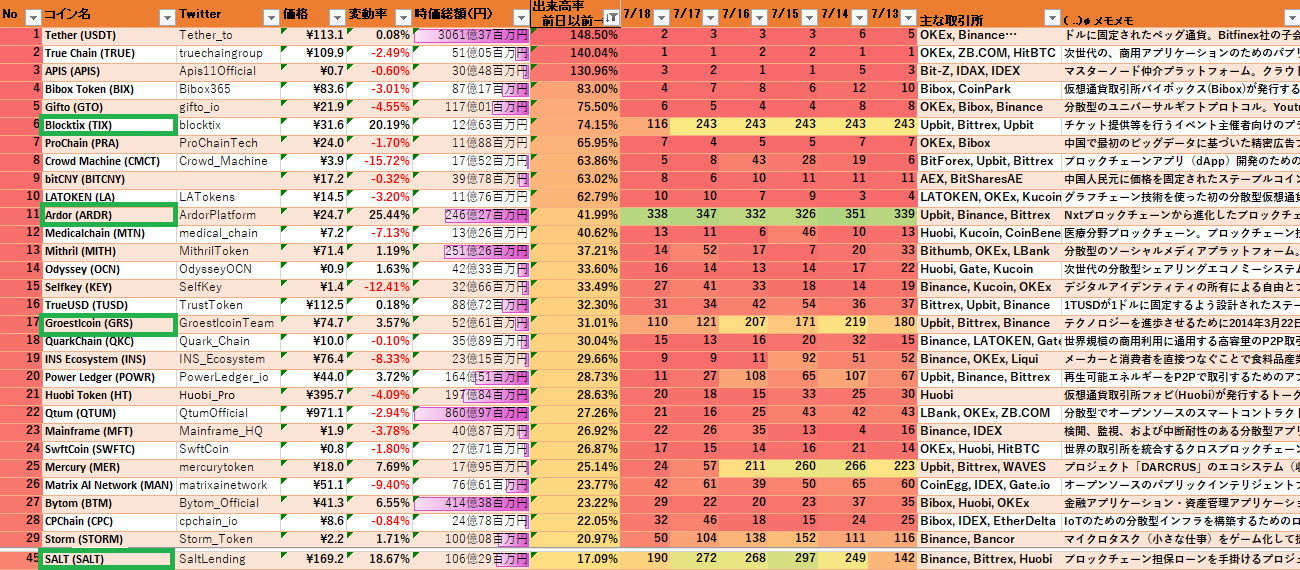Image resolution: width=1300 pixels, height=570 pixels.
Task: Select the Ardor (ARDR) coin name cell
Action: tap(107, 215)
